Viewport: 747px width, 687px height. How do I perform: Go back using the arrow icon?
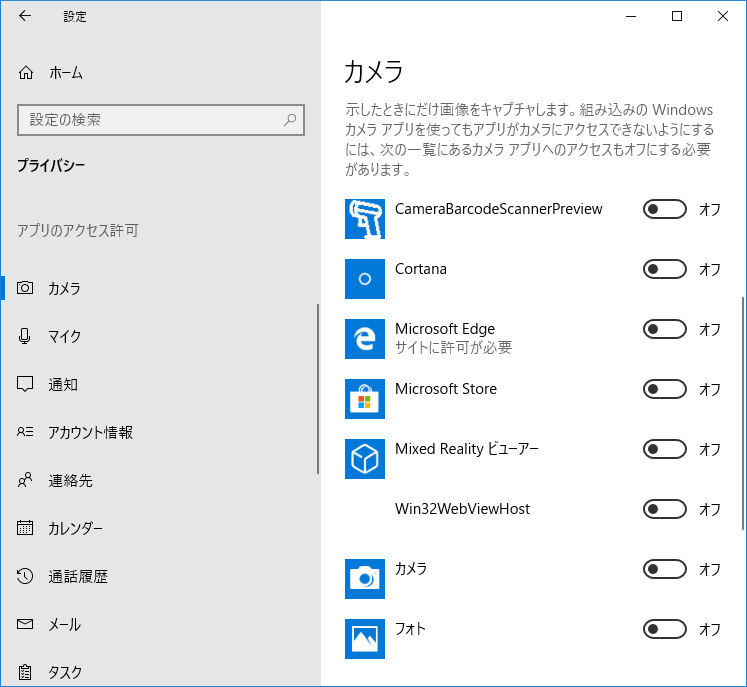(25, 16)
